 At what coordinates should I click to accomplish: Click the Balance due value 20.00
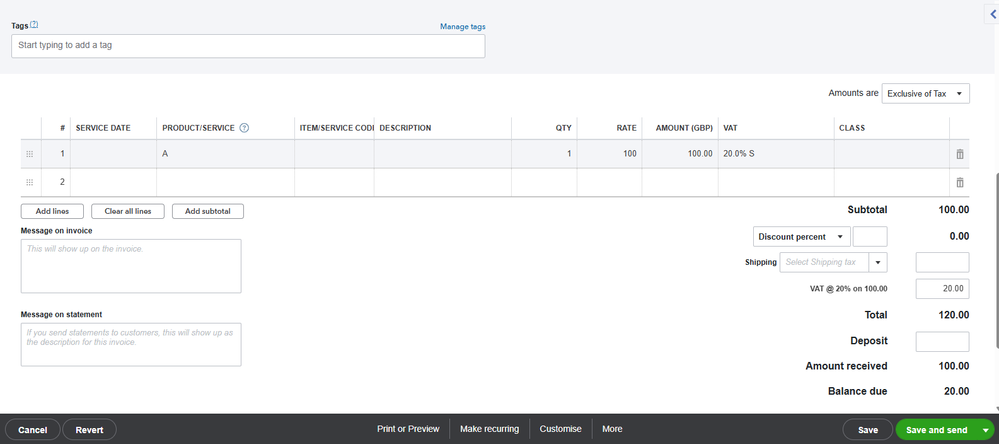pyautogui.click(x=956, y=391)
